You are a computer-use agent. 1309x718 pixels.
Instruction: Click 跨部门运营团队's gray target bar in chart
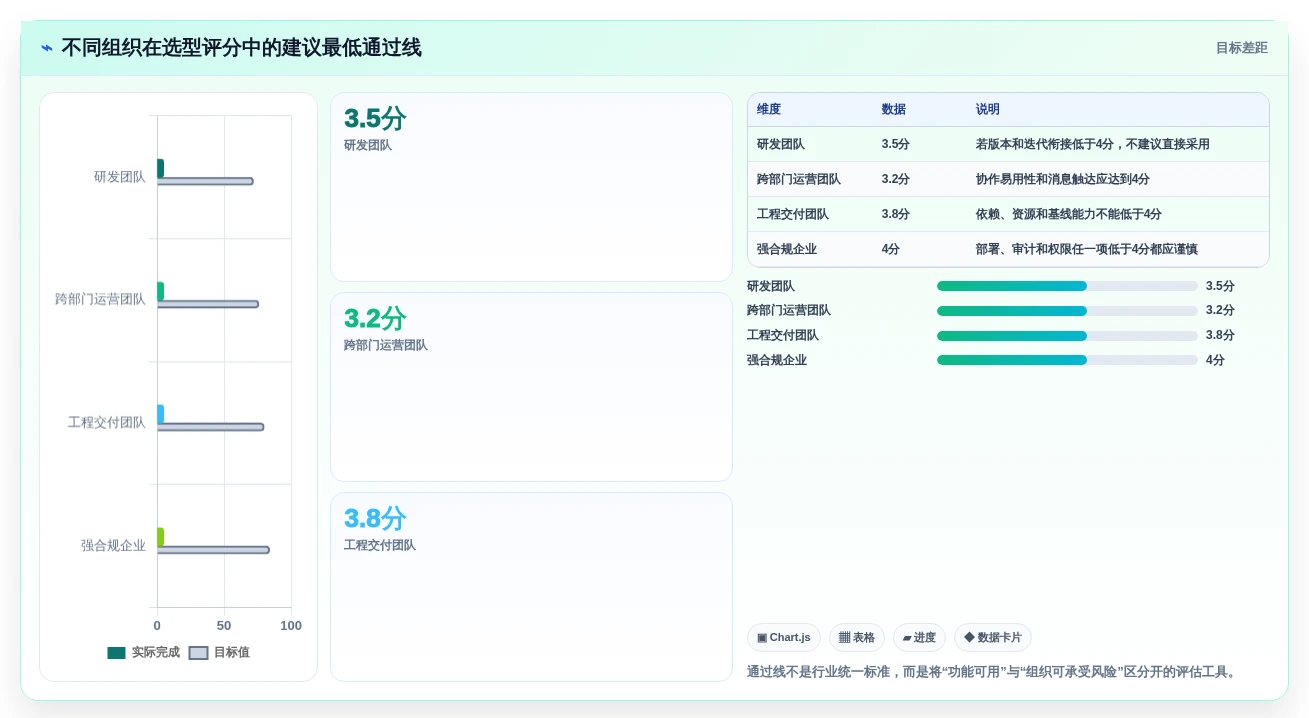coord(207,304)
